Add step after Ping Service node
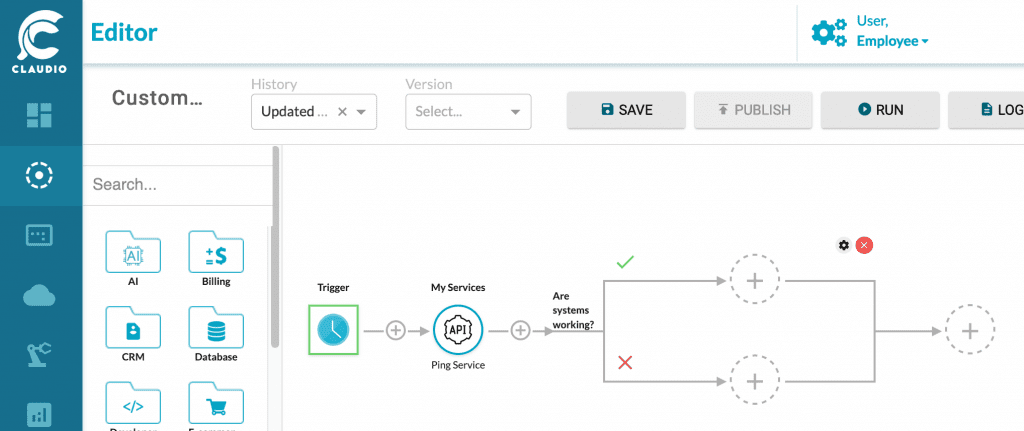Screen dimensions: 1024x431 pos(520,330)
